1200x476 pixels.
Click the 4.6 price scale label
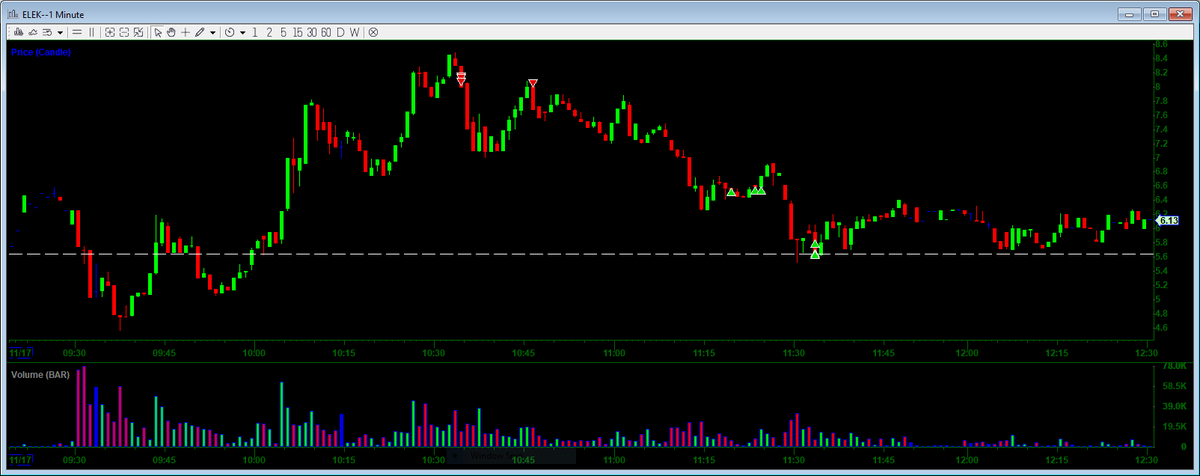[x=1161, y=327]
